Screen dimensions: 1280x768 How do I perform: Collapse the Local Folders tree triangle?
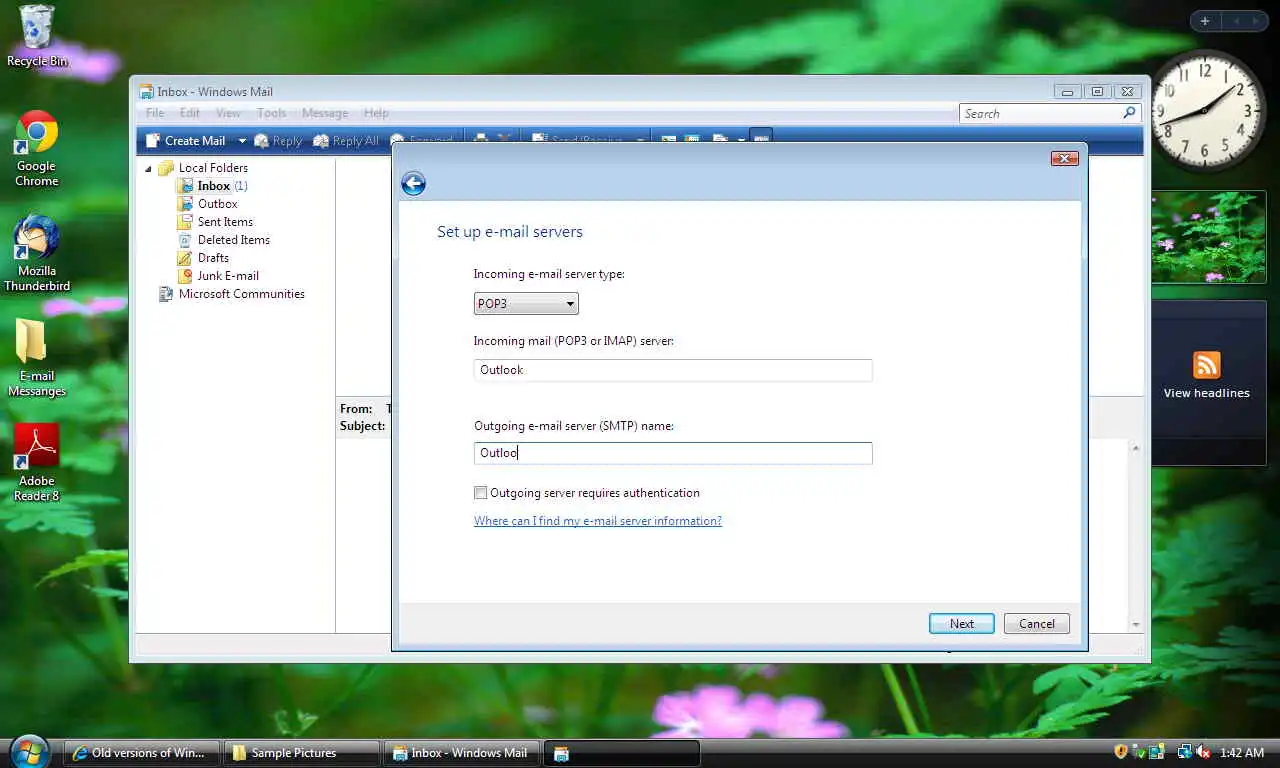pos(148,169)
